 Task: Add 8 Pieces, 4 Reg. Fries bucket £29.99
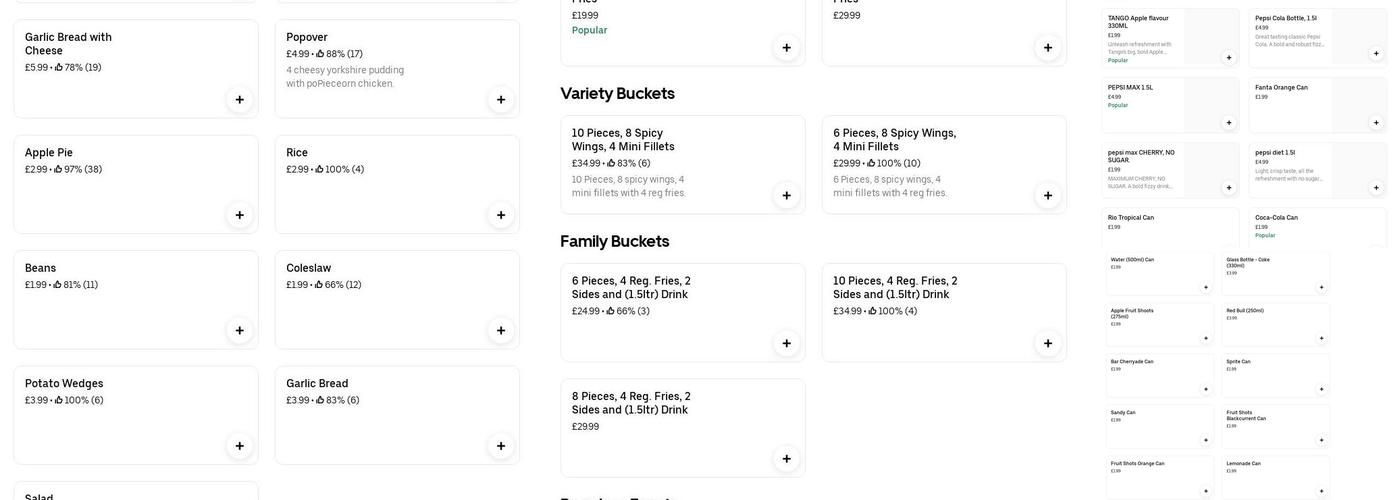pyautogui.click(x=786, y=459)
